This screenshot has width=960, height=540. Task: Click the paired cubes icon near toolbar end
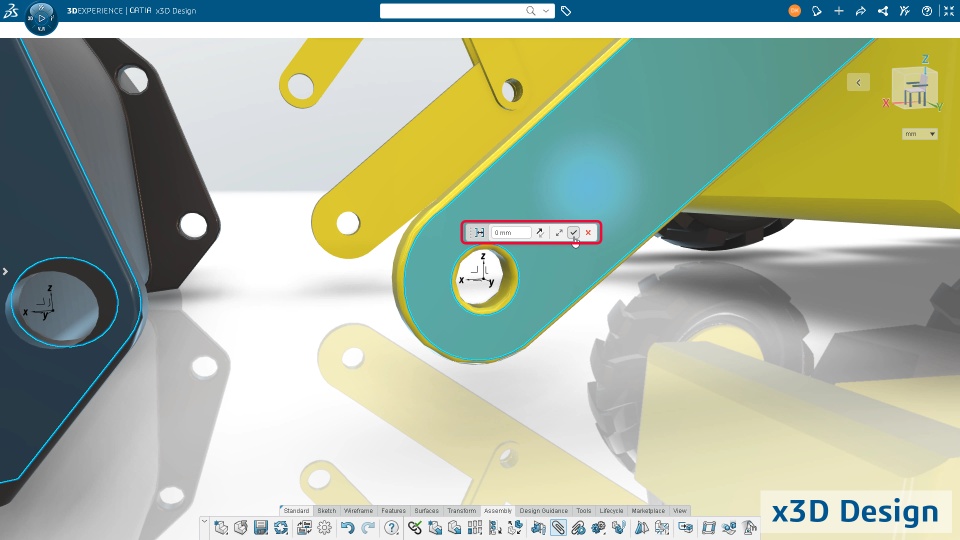pyautogui.click(x=729, y=528)
